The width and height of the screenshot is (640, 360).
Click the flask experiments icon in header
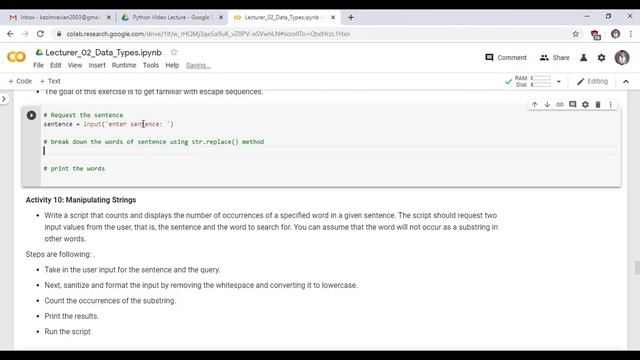584,58
